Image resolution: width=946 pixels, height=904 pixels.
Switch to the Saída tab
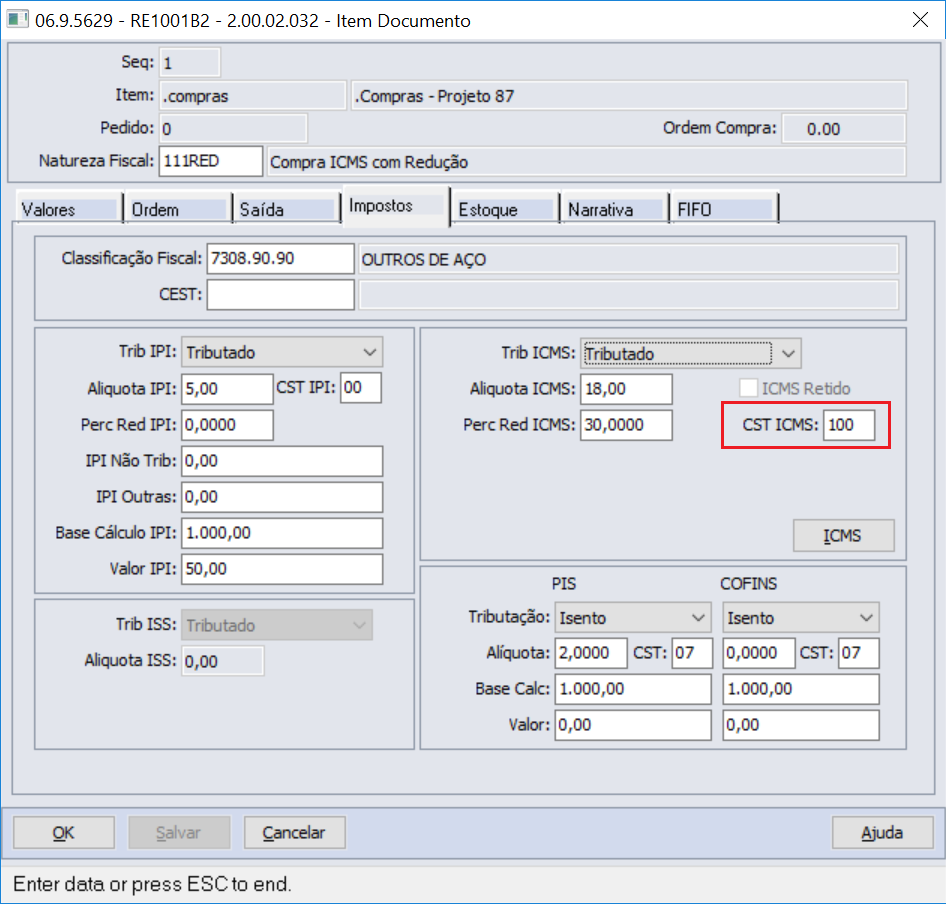click(x=287, y=209)
